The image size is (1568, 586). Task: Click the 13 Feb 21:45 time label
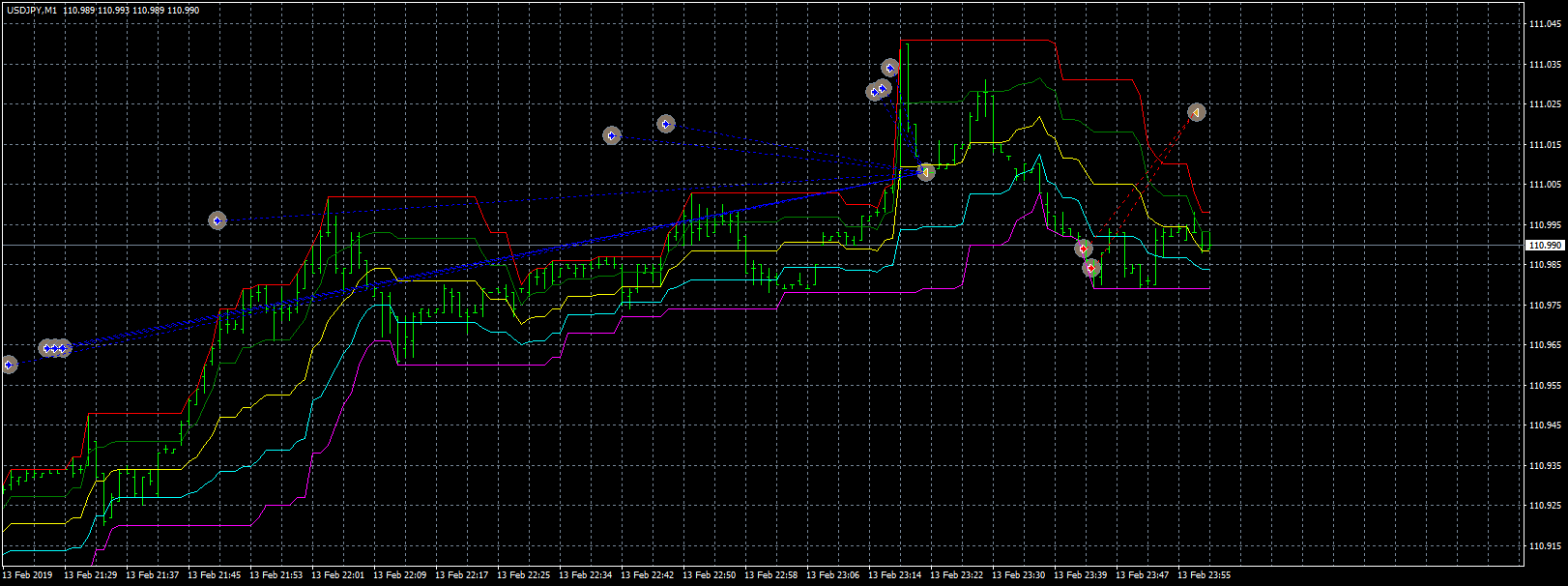(x=214, y=575)
